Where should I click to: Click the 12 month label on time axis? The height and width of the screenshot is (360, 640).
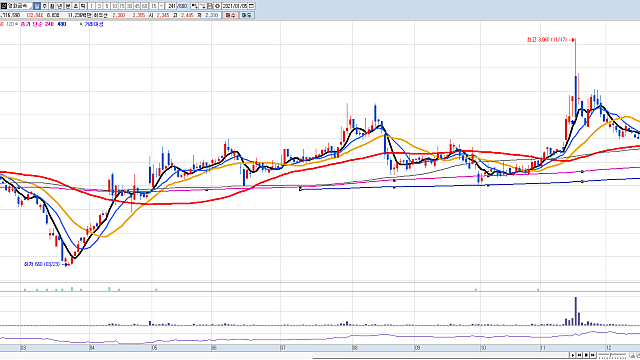point(609,348)
